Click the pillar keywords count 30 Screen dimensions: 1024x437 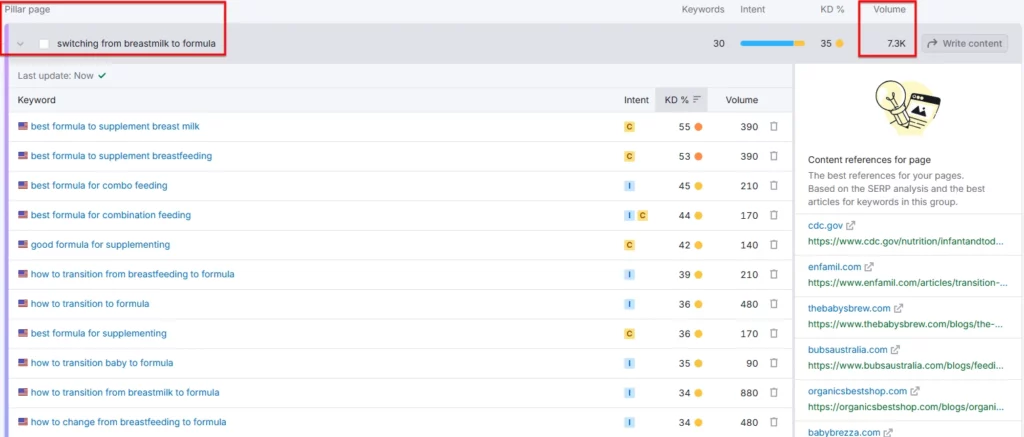718,44
